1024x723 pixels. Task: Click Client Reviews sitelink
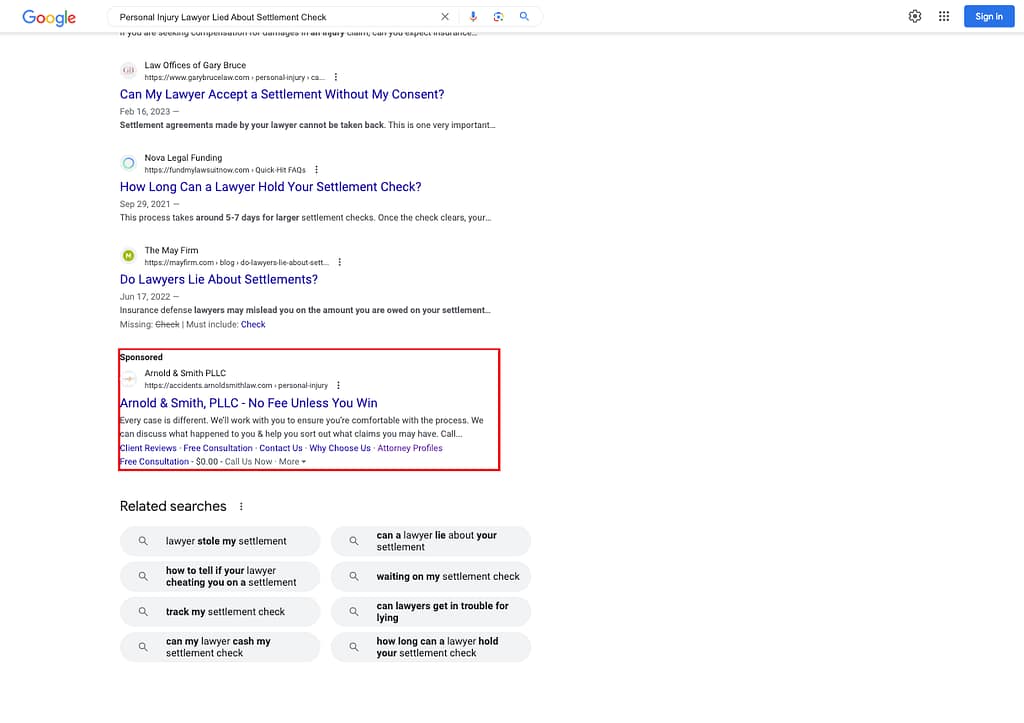point(148,448)
